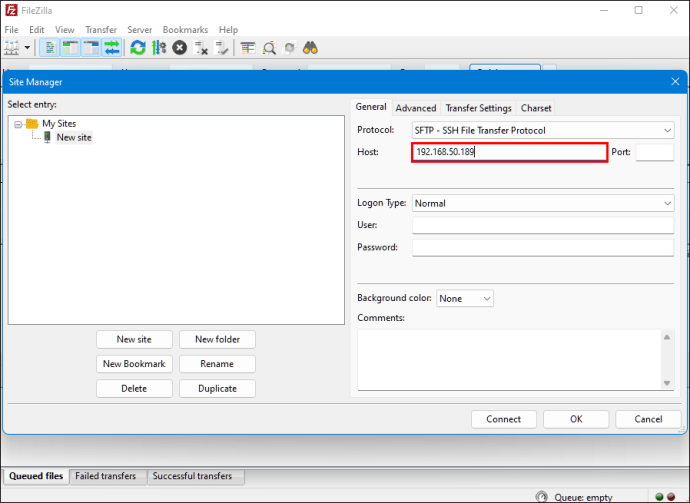The image size is (690, 503).
Task: Click the red activity indicator light
Action: [x=671, y=497]
